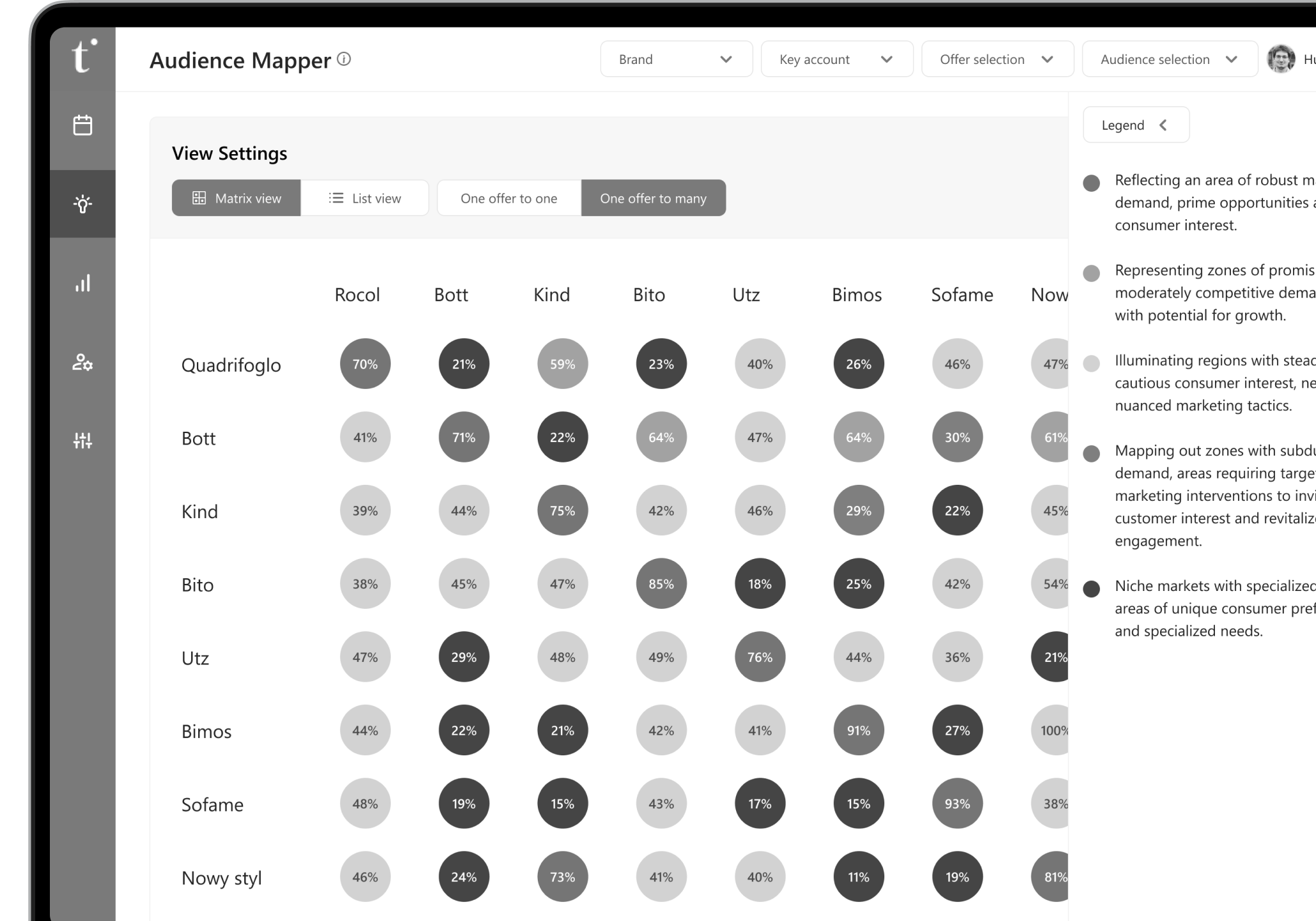This screenshot has height=921, width=1316.
Task: Open the calendar section in sidebar
Action: click(82, 125)
